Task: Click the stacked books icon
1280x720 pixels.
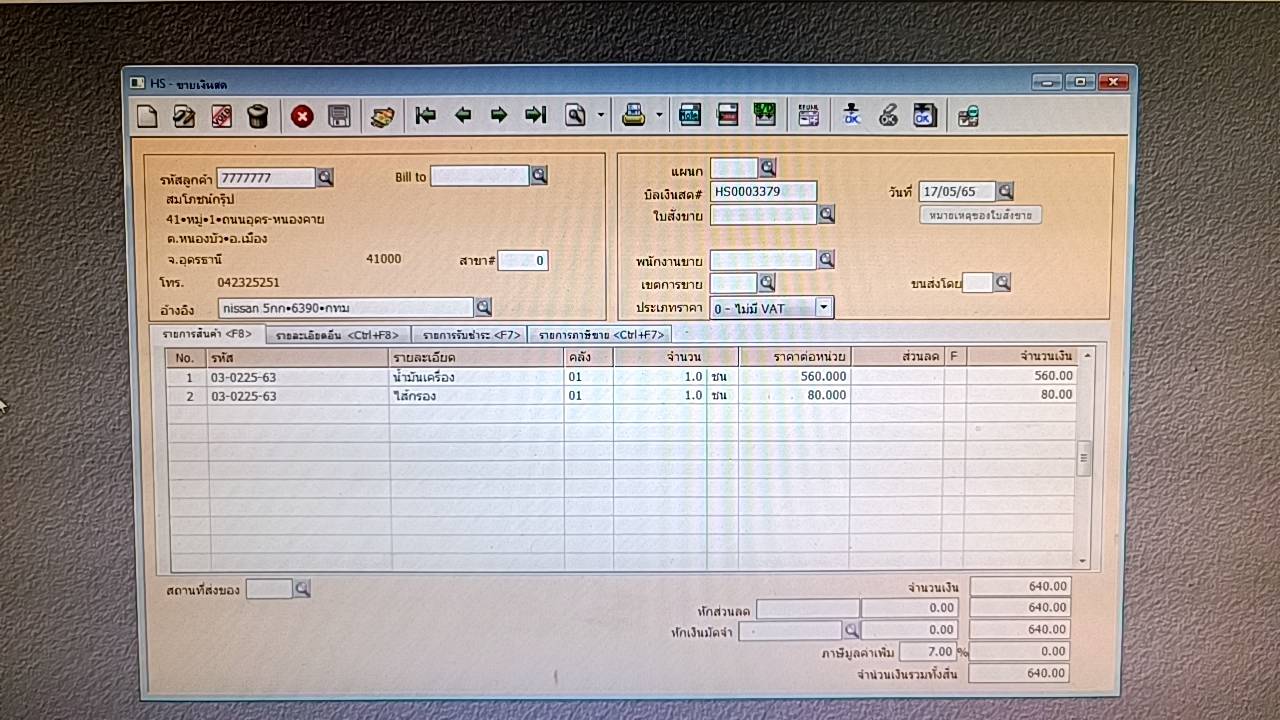Action: pyautogui.click(x=382, y=116)
